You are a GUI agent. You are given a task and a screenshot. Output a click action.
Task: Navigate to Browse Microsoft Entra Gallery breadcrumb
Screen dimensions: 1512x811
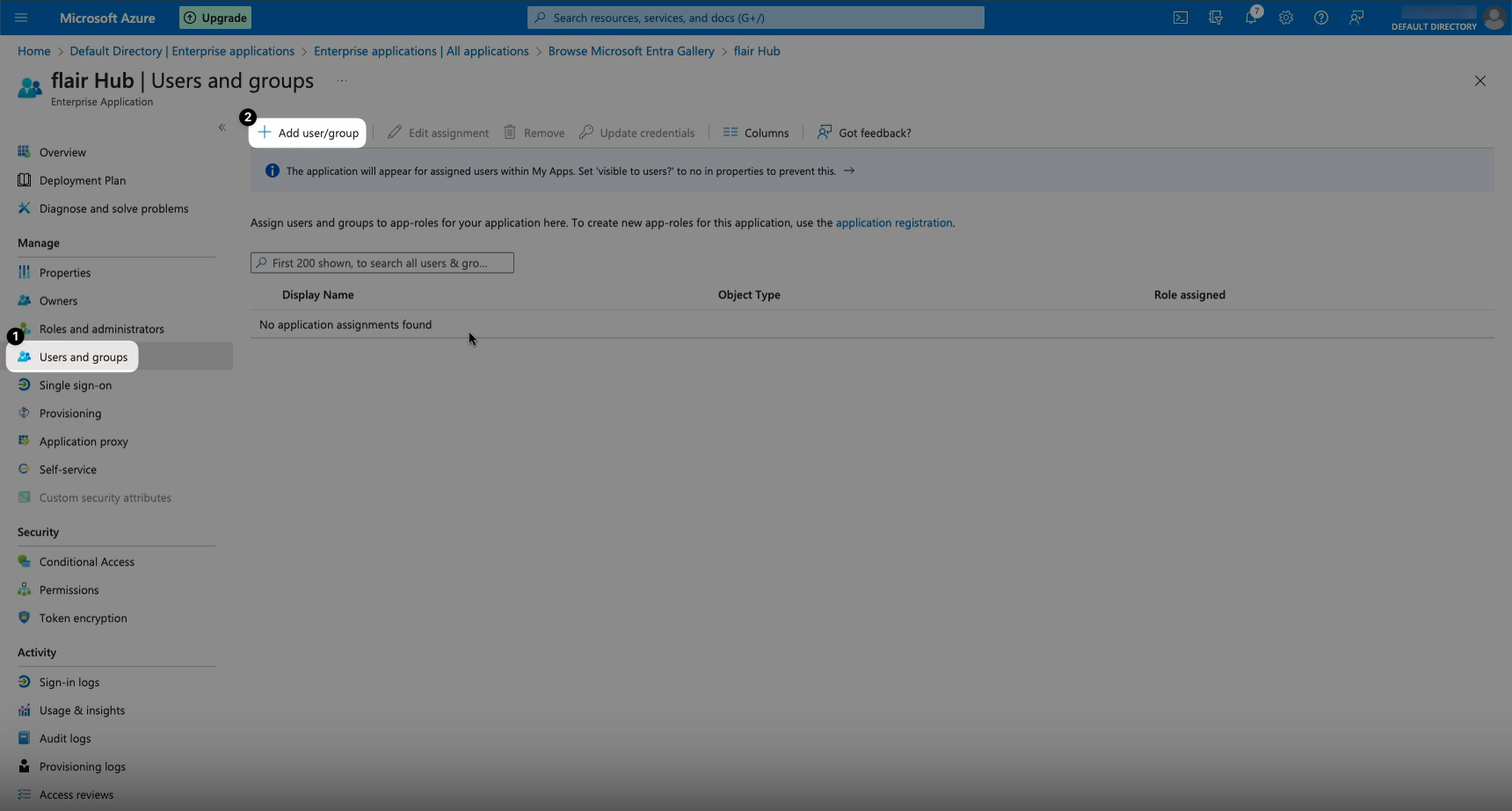point(630,51)
